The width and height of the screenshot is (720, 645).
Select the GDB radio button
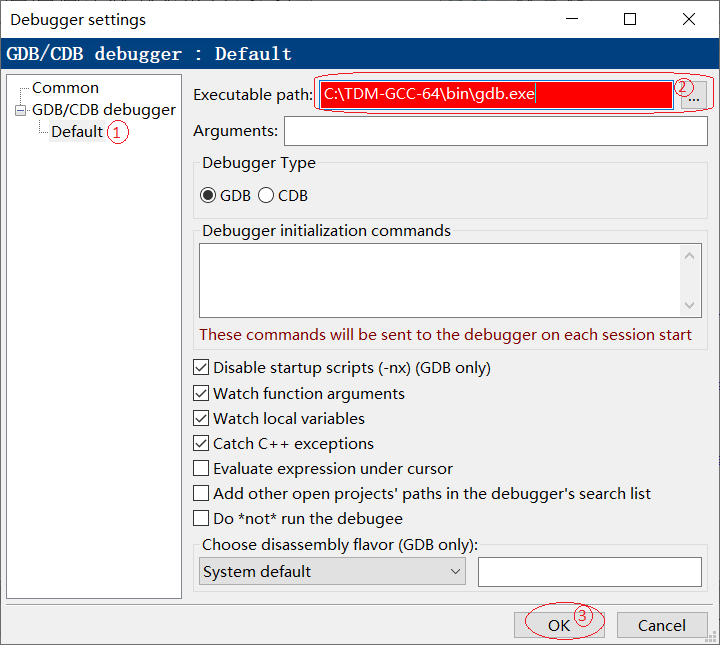click(x=208, y=196)
